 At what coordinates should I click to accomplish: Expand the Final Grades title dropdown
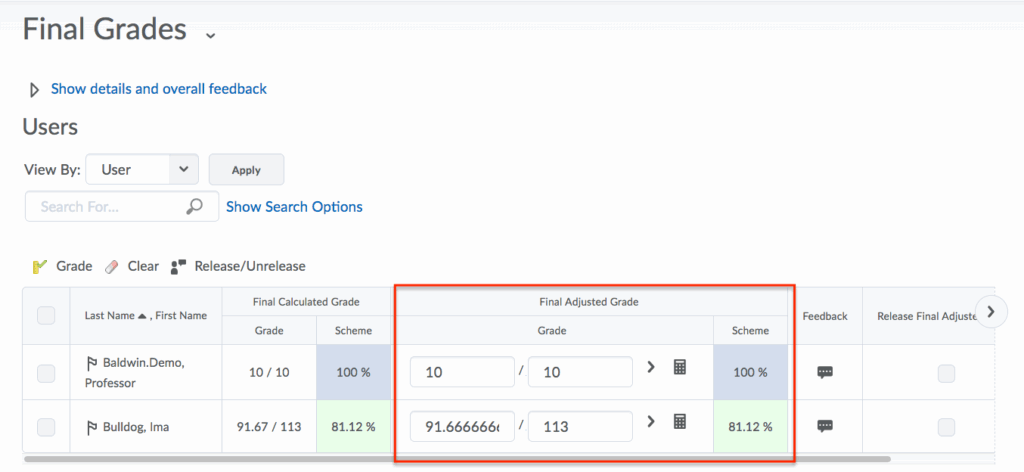[x=210, y=35]
